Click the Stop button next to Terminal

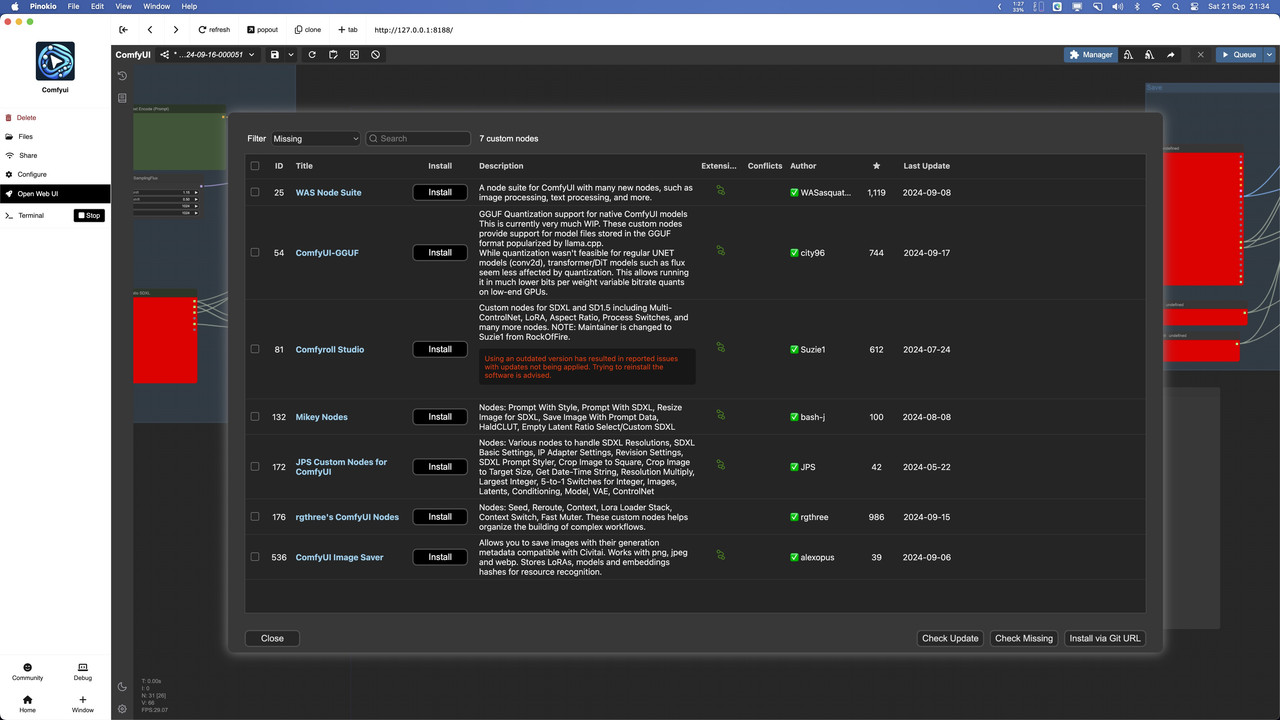(x=89, y=215)
